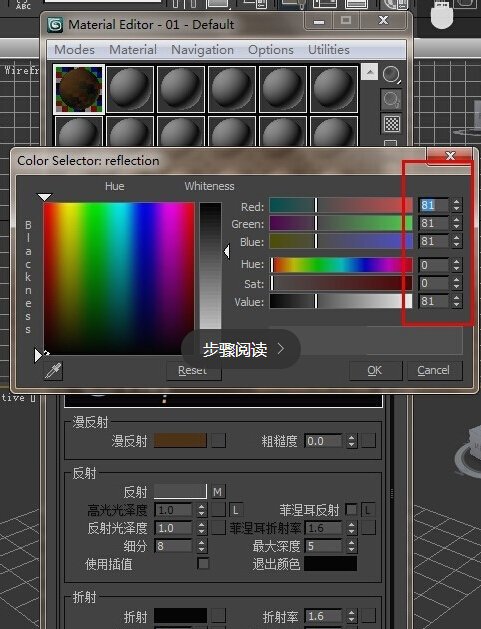Confirm color with OK button
Screen dimensions: 481x629
coord(375,370)
